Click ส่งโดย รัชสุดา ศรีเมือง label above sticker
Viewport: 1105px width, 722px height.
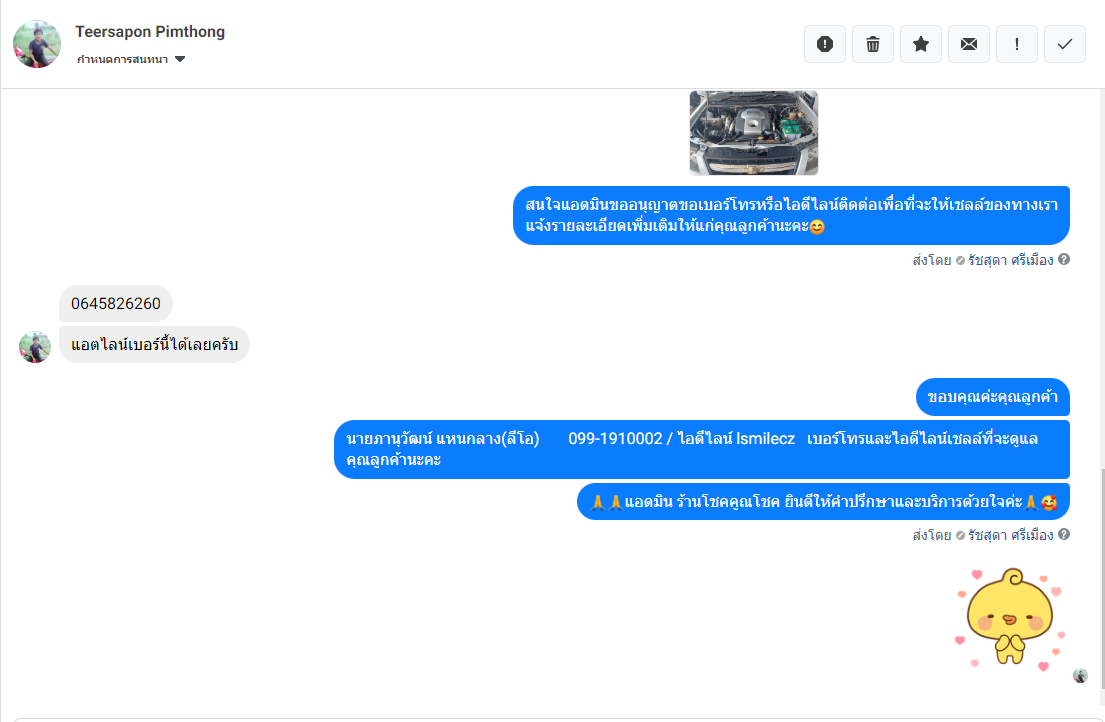982,535
